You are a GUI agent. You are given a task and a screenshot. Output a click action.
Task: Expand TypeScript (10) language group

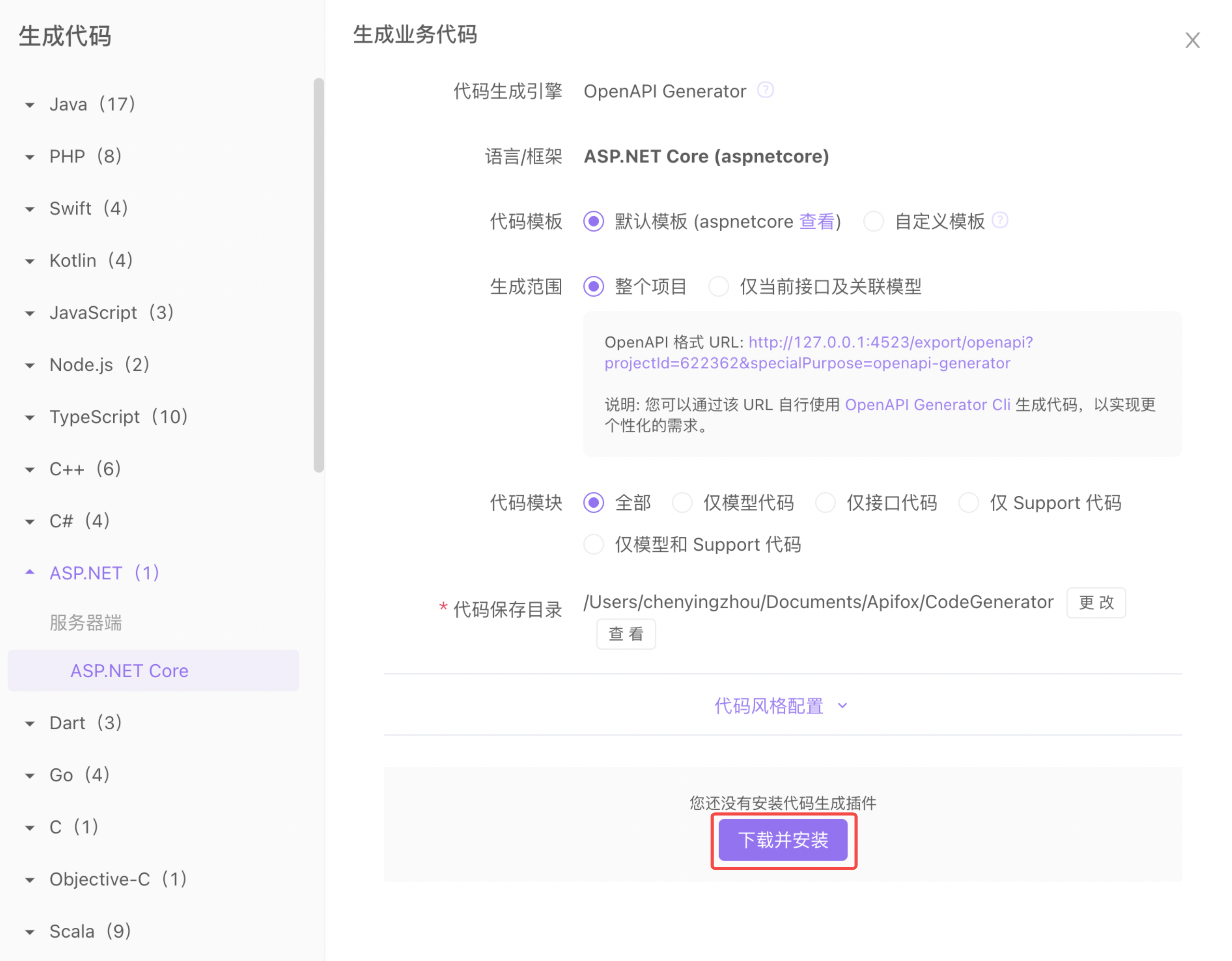118,417
